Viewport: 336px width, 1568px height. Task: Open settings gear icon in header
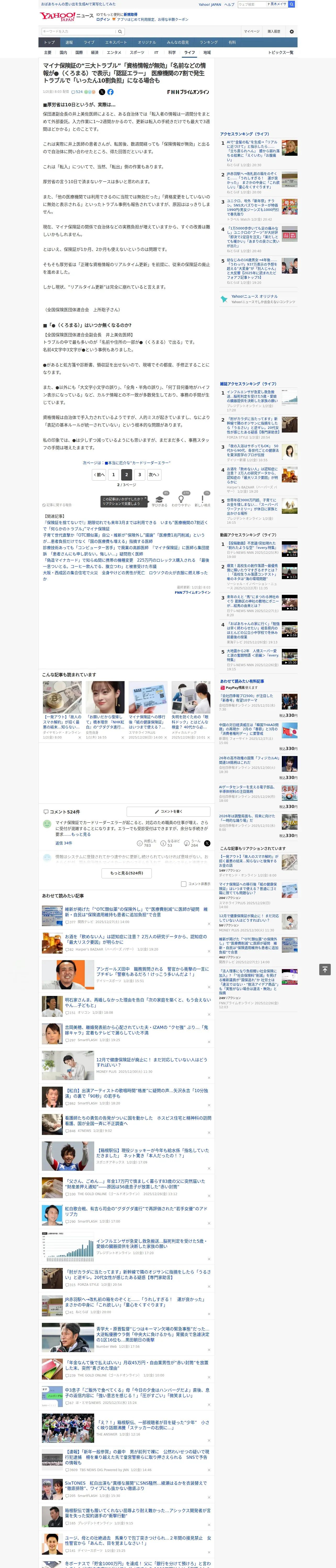[292, 32]
